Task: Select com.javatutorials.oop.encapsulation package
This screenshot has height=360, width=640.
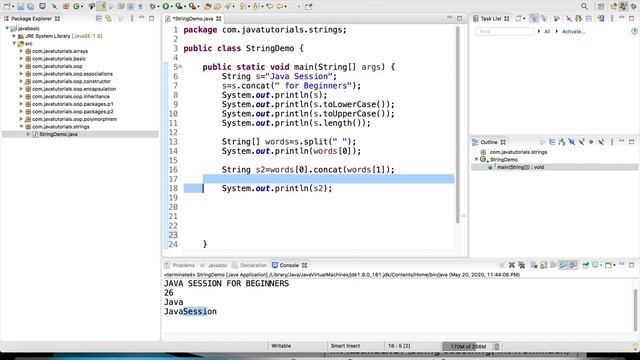Action: click(74, 89)
